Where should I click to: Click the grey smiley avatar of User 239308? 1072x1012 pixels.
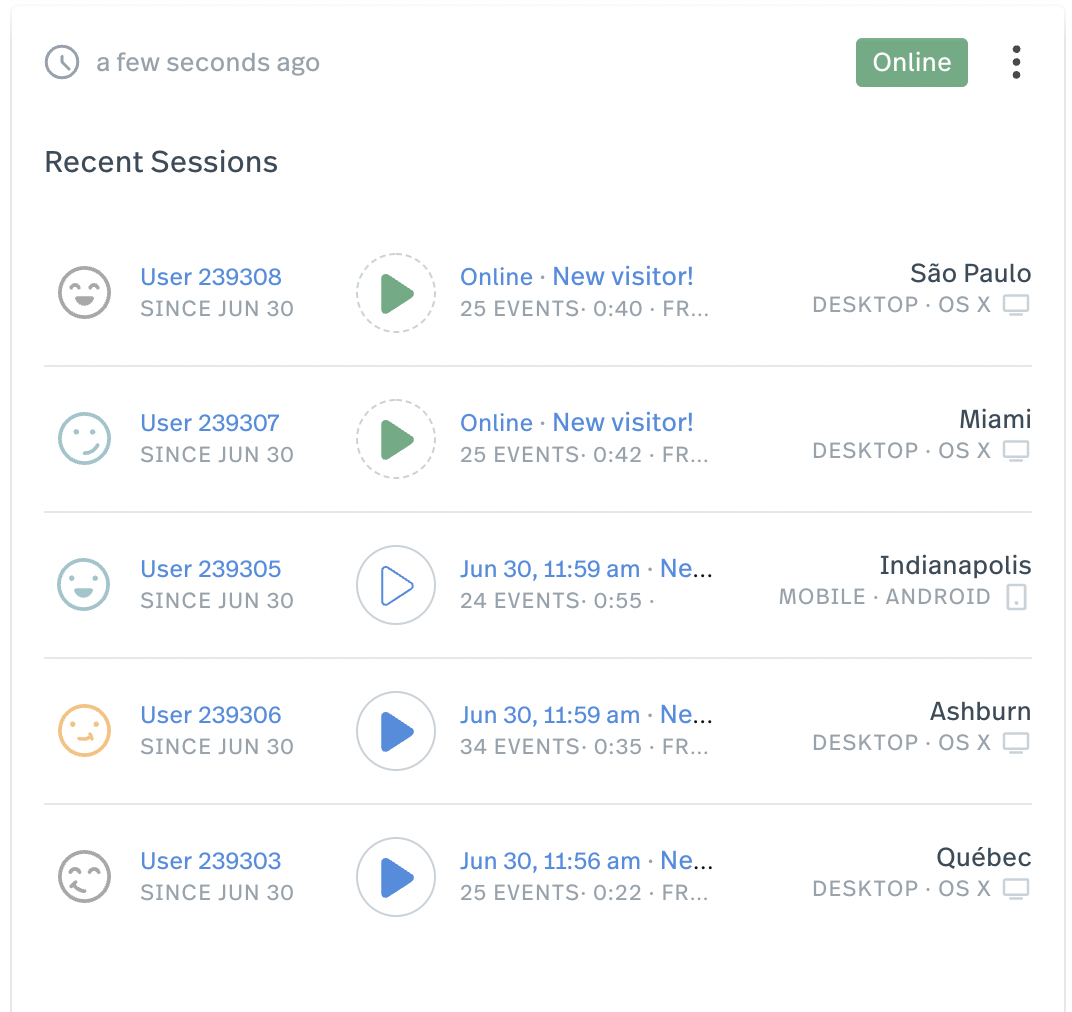pos(84,293)
